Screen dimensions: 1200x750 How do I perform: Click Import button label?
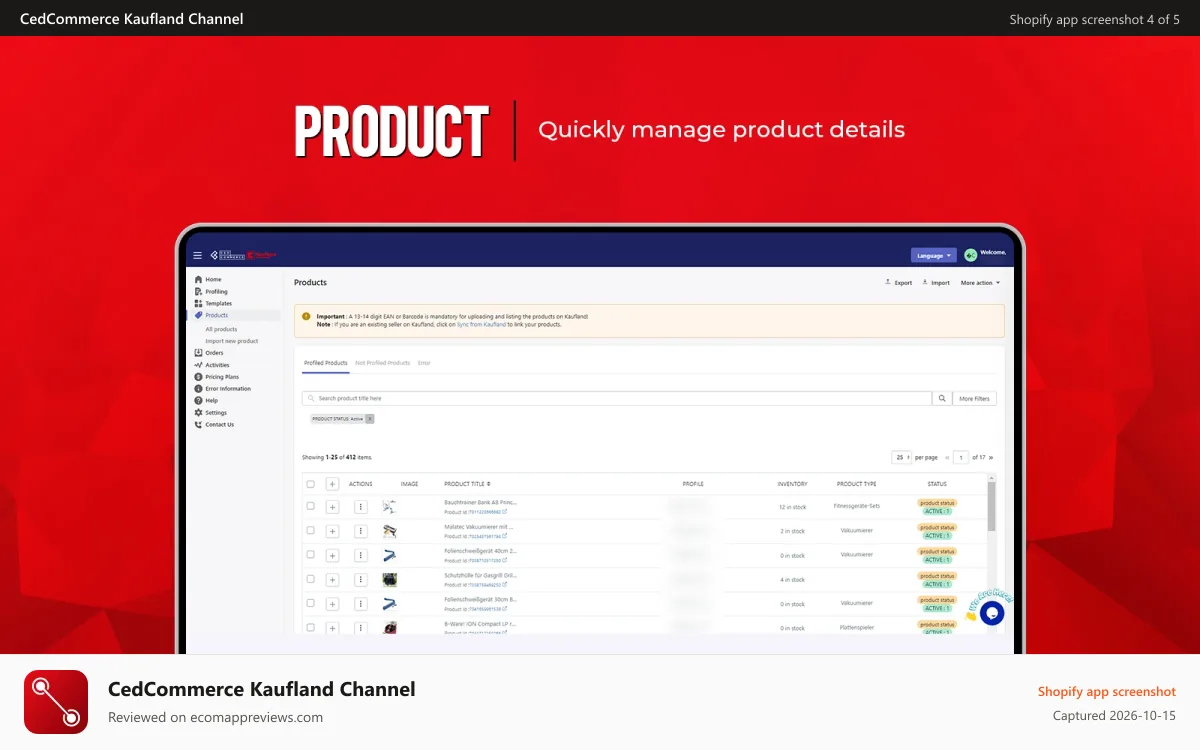click(x=940, y=283)
